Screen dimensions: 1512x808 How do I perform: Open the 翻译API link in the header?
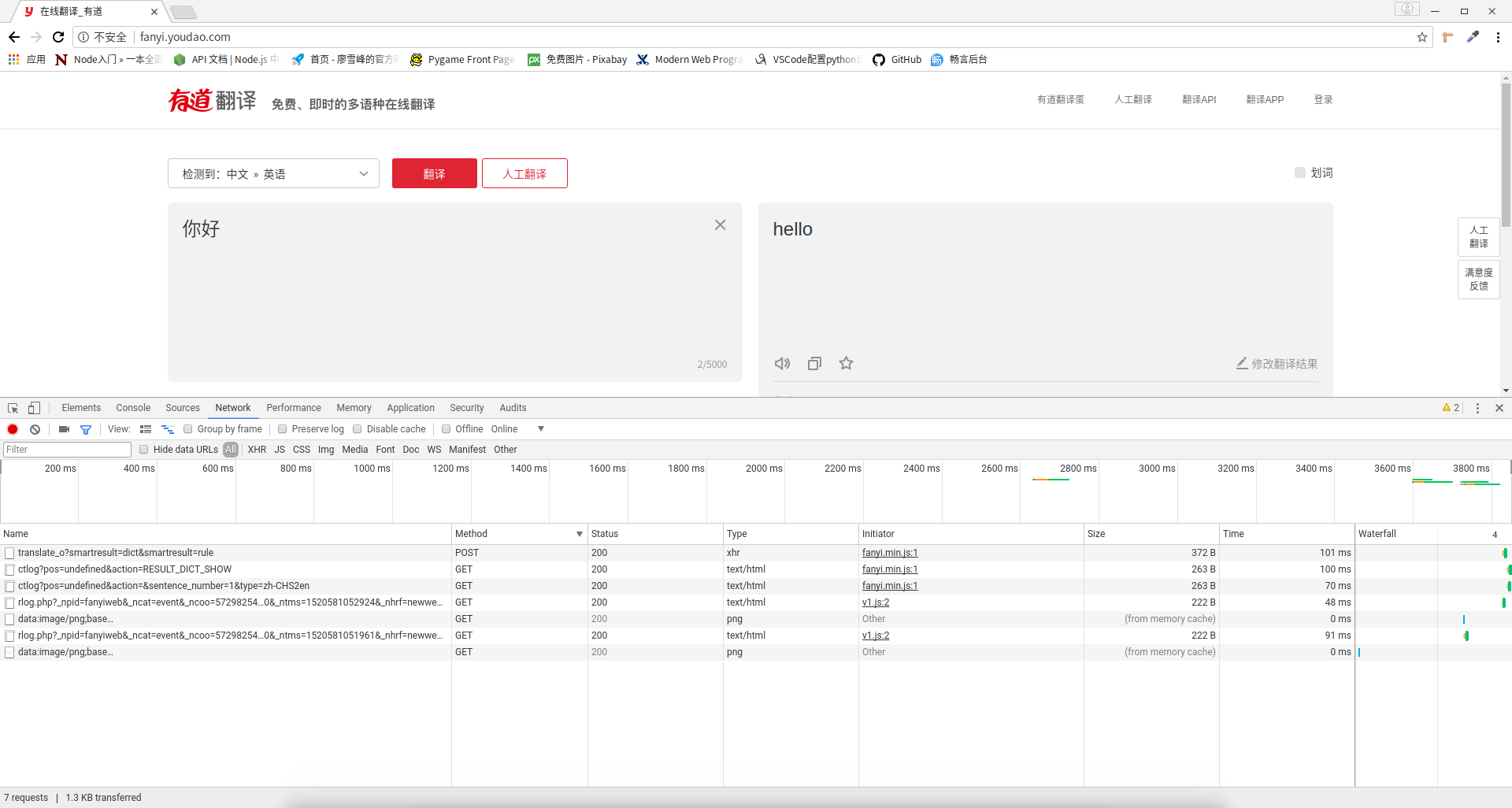coord(1199,100)
